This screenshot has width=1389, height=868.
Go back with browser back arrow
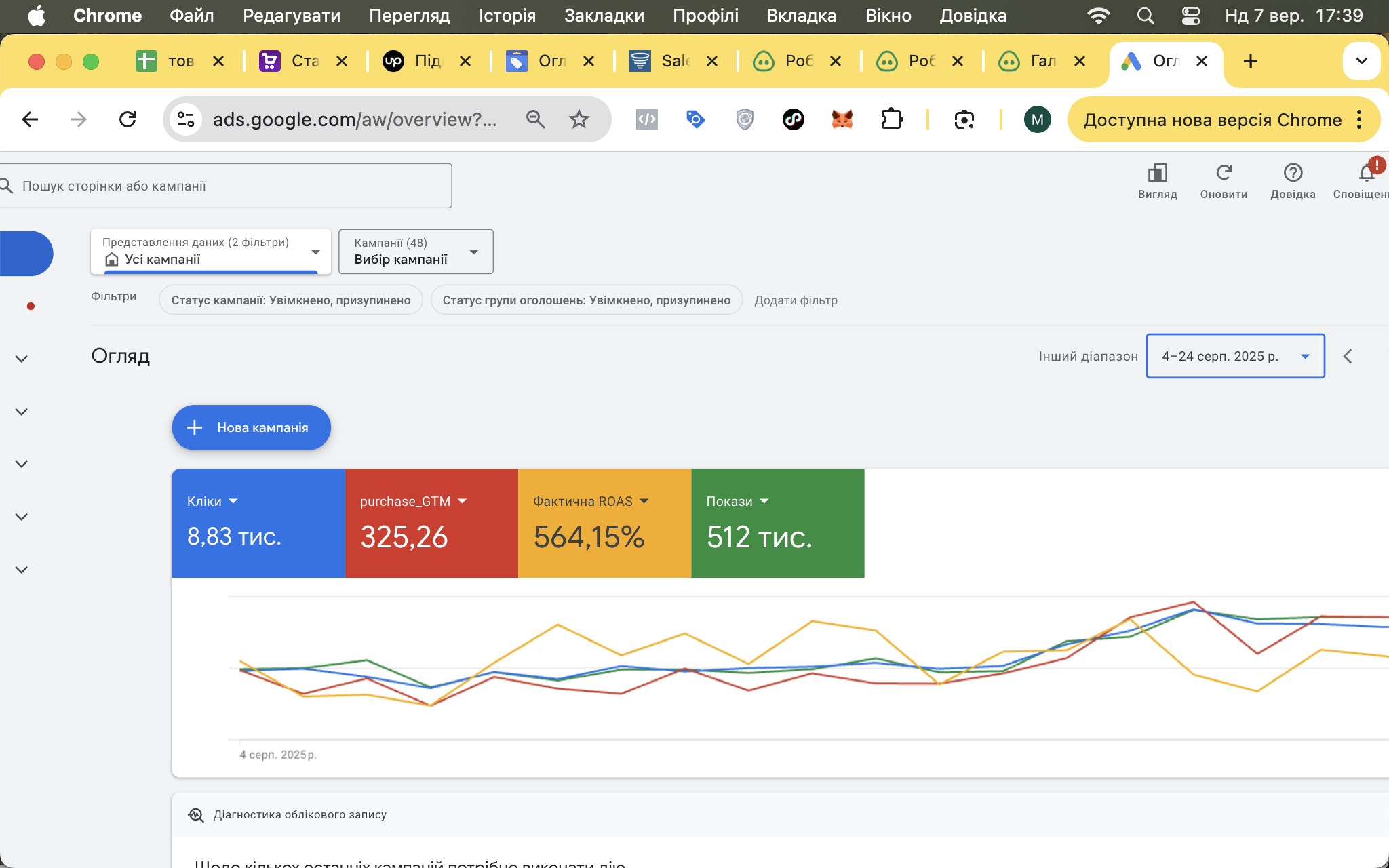pos(30,120)
